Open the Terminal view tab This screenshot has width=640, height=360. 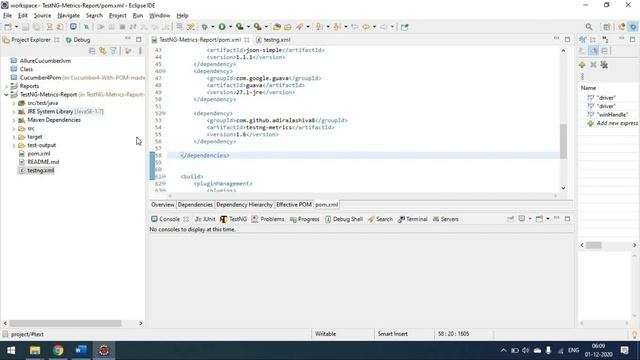pos(413,219)
